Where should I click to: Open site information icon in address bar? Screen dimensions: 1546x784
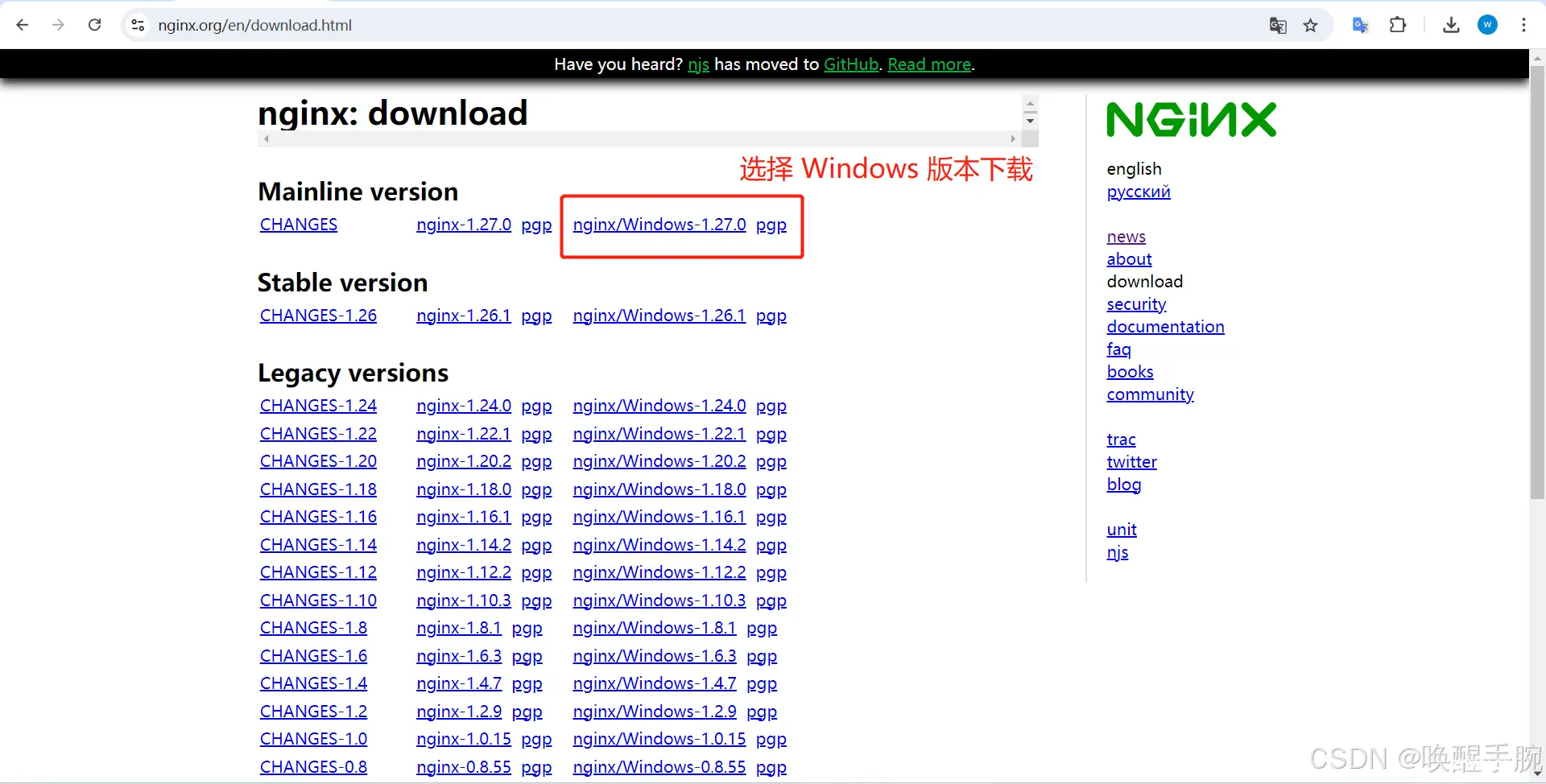click(138, 25)
